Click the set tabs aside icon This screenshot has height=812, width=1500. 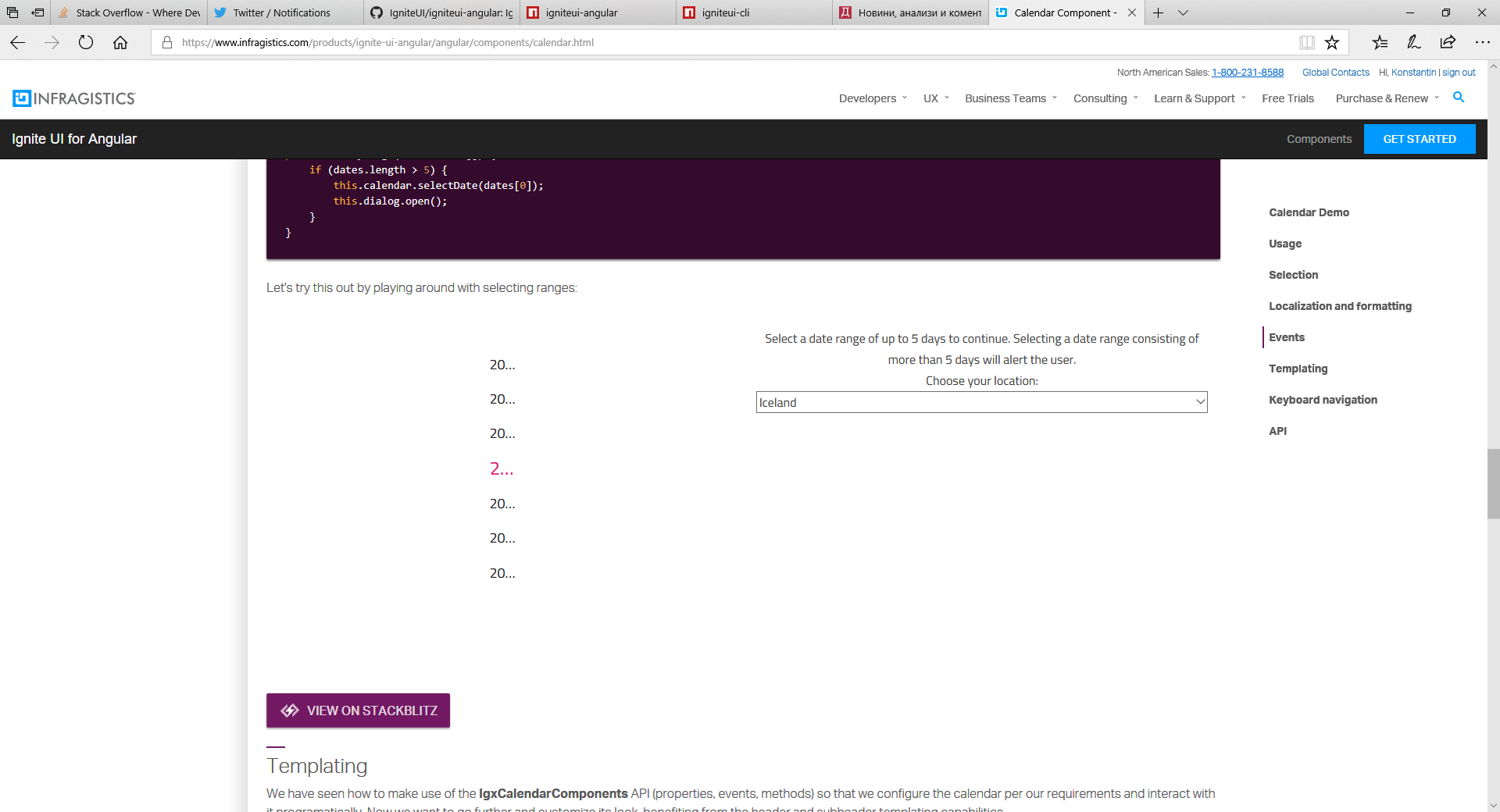point(37,12)
